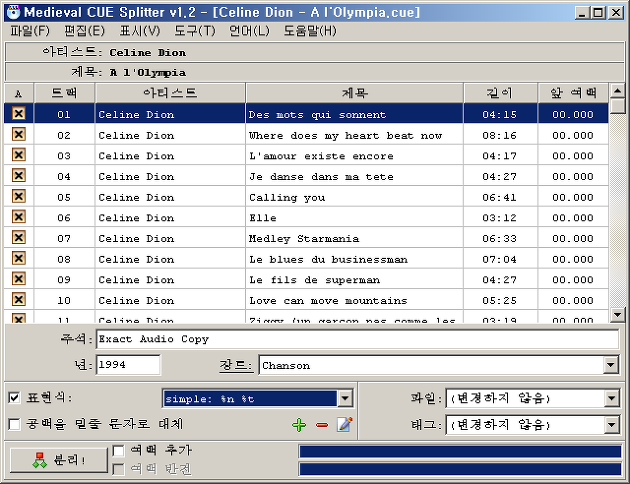630x484 pixels.
Task: Click the 길이 column header
Action: [500, 93]
